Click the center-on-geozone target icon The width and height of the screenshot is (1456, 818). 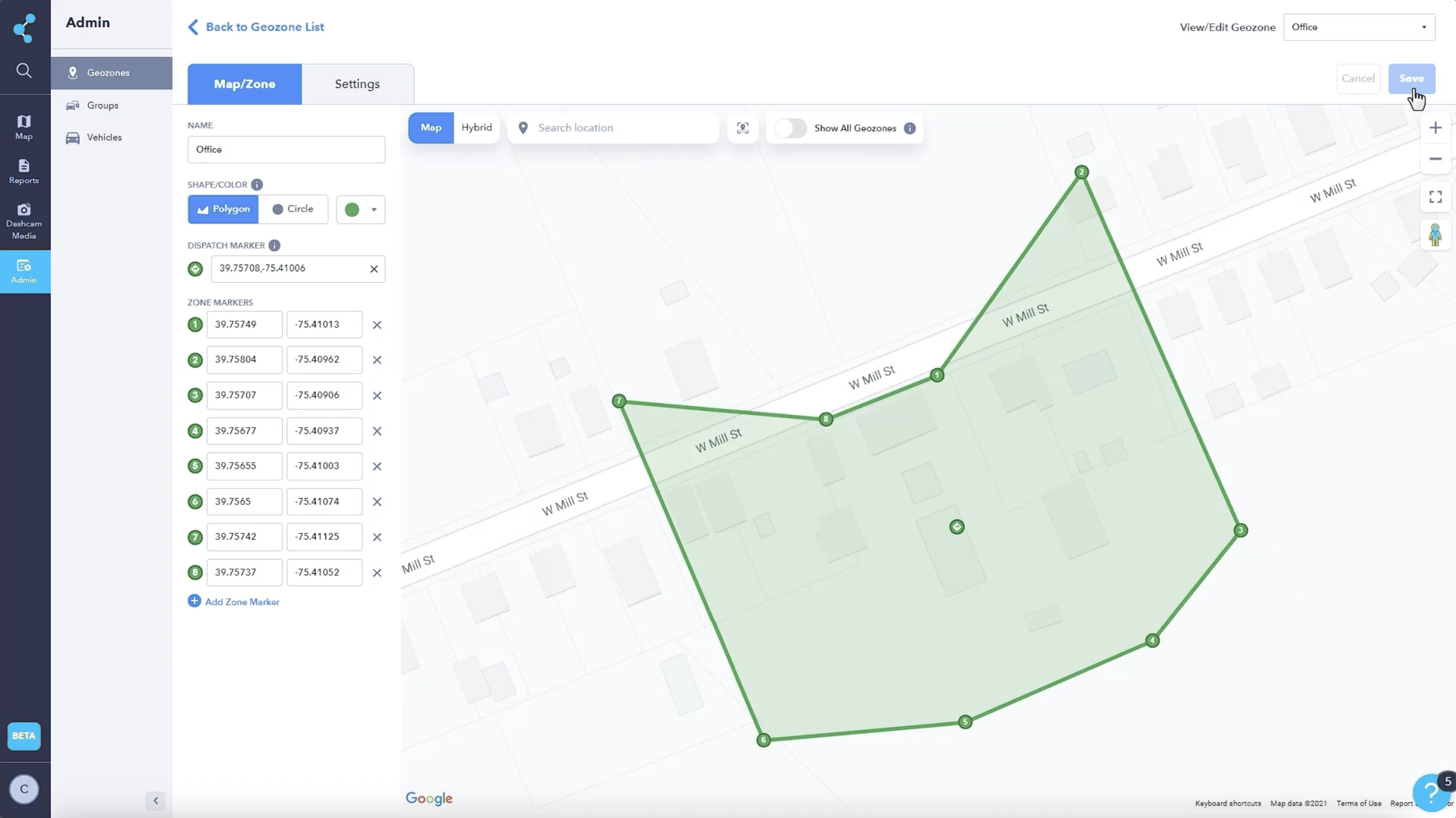pyautogui.click(x=742, y=128)
